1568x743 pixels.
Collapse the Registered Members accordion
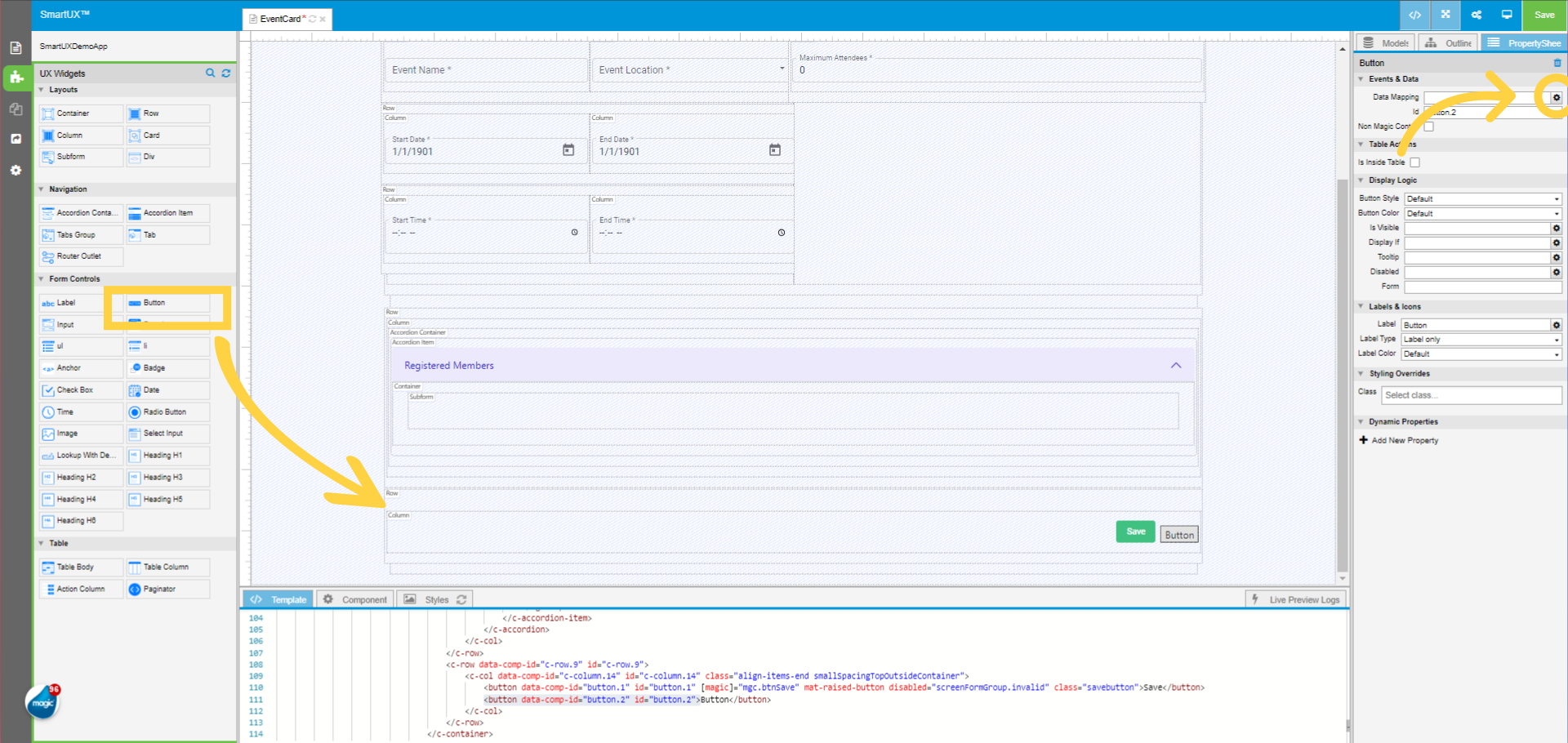[1175, 366]
